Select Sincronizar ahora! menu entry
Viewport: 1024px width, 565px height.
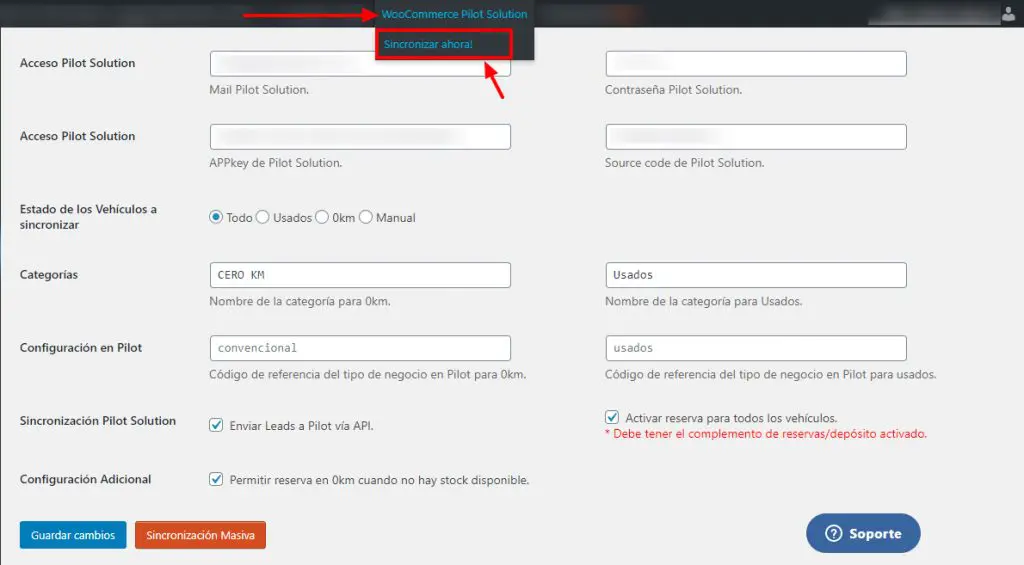(428, 45)
